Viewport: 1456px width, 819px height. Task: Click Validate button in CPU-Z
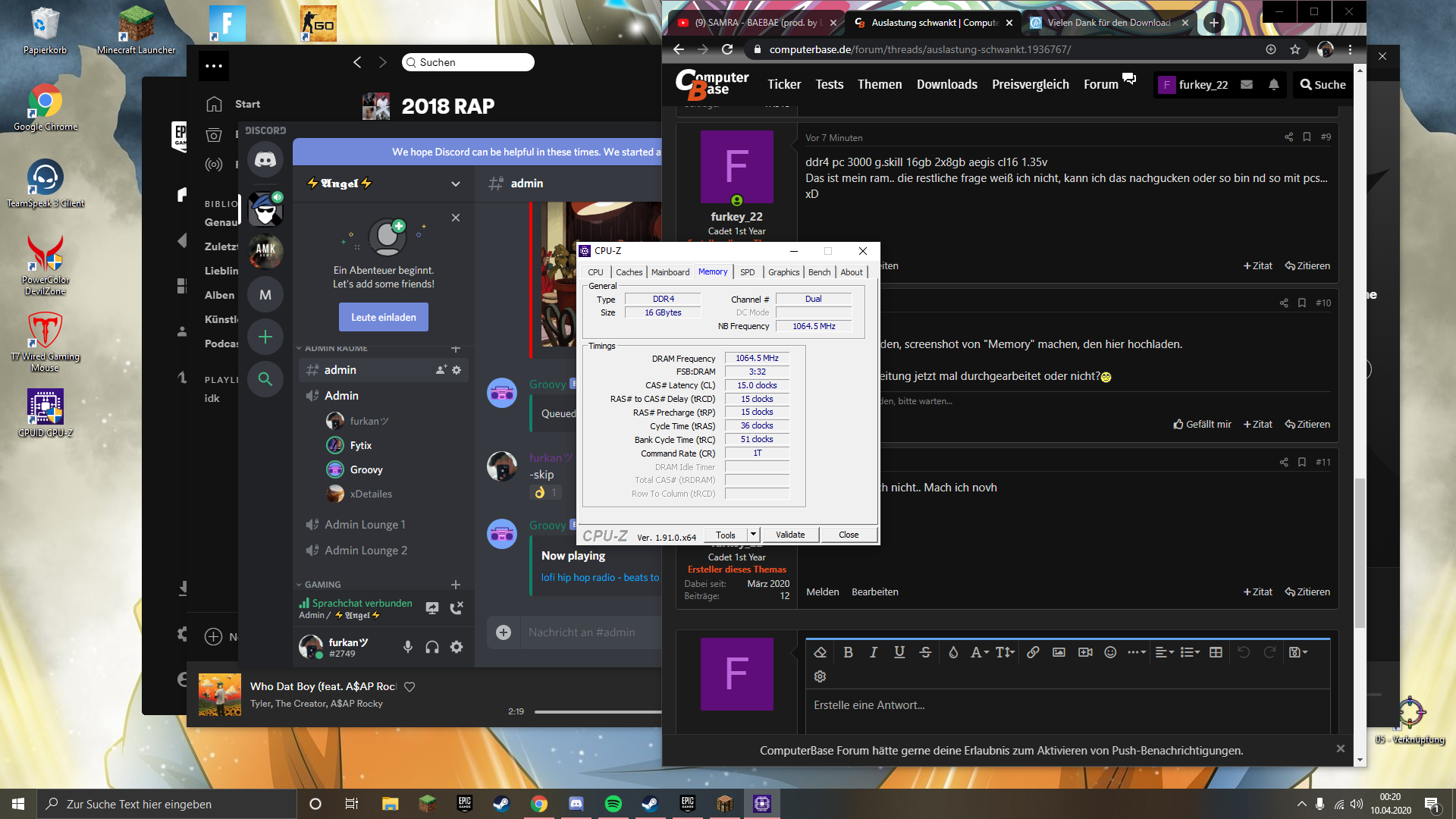pyautogui.click(x=790, y=535)
